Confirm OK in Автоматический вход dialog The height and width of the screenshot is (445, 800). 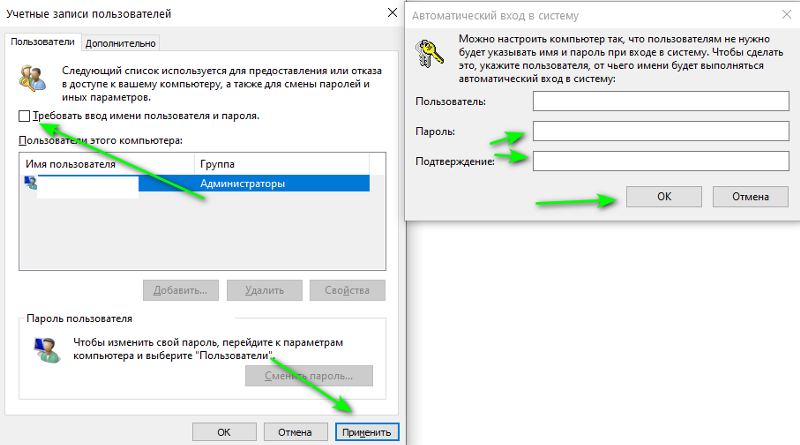tap(664, 196)
